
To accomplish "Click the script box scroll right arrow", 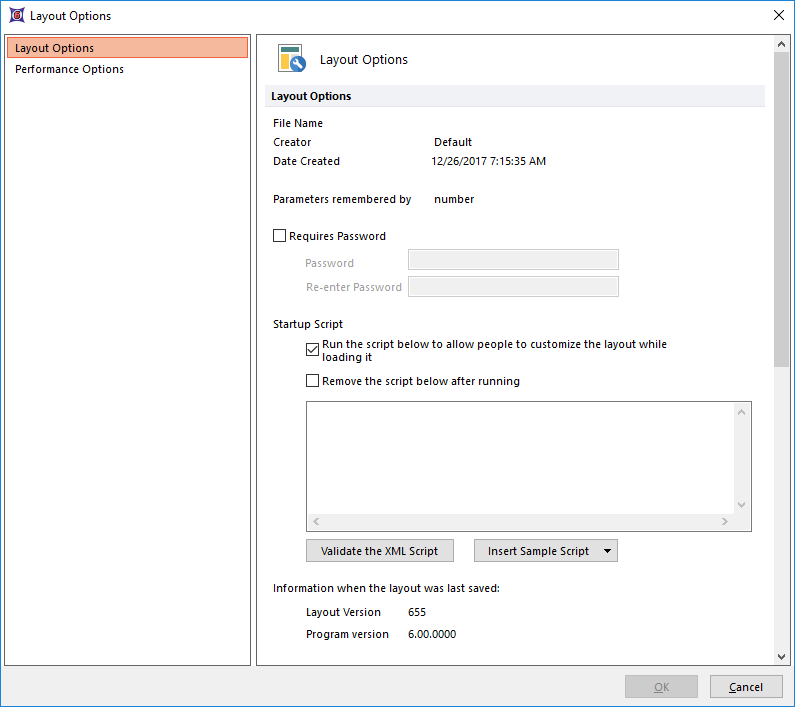I will click(725, 522).
